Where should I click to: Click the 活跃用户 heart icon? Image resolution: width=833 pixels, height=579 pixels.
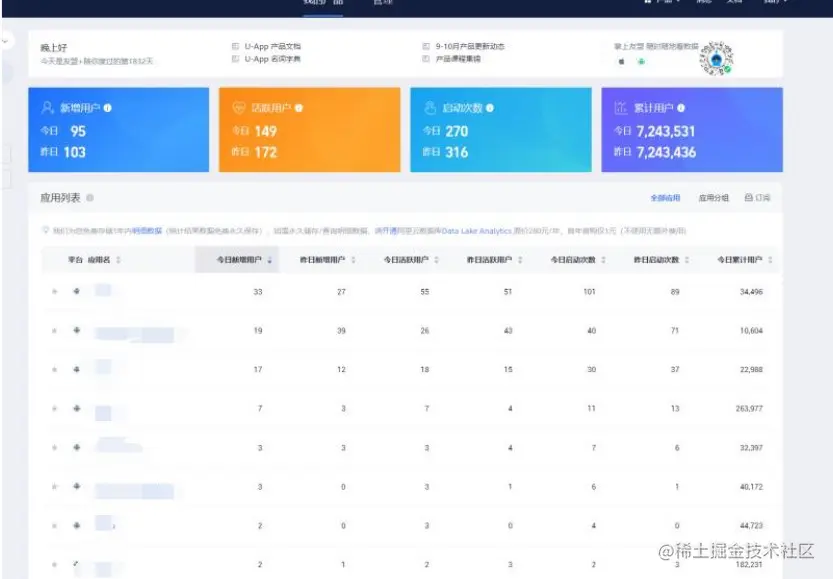click(x=239, y=108)
